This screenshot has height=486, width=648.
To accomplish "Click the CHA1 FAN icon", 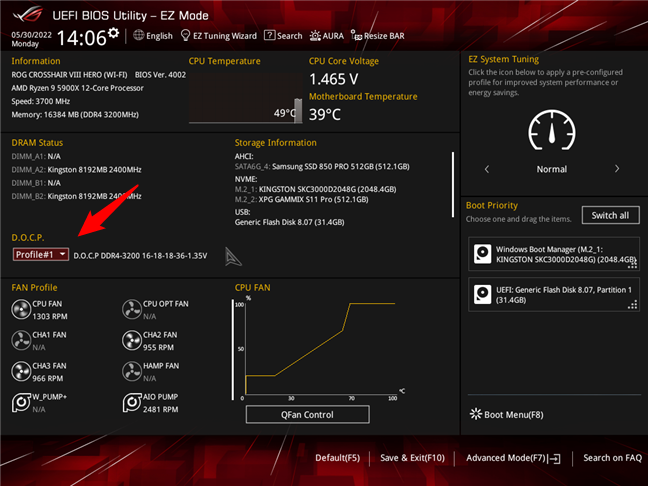I will pyautogui.click(x=21, y=341).
